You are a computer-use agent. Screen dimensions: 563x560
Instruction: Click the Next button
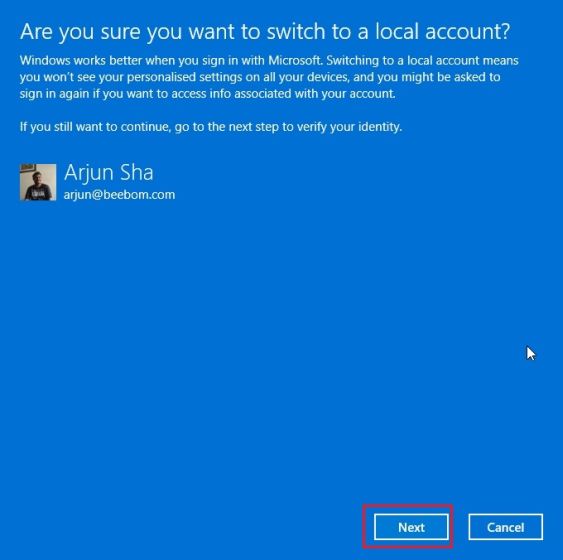point(411,527)
